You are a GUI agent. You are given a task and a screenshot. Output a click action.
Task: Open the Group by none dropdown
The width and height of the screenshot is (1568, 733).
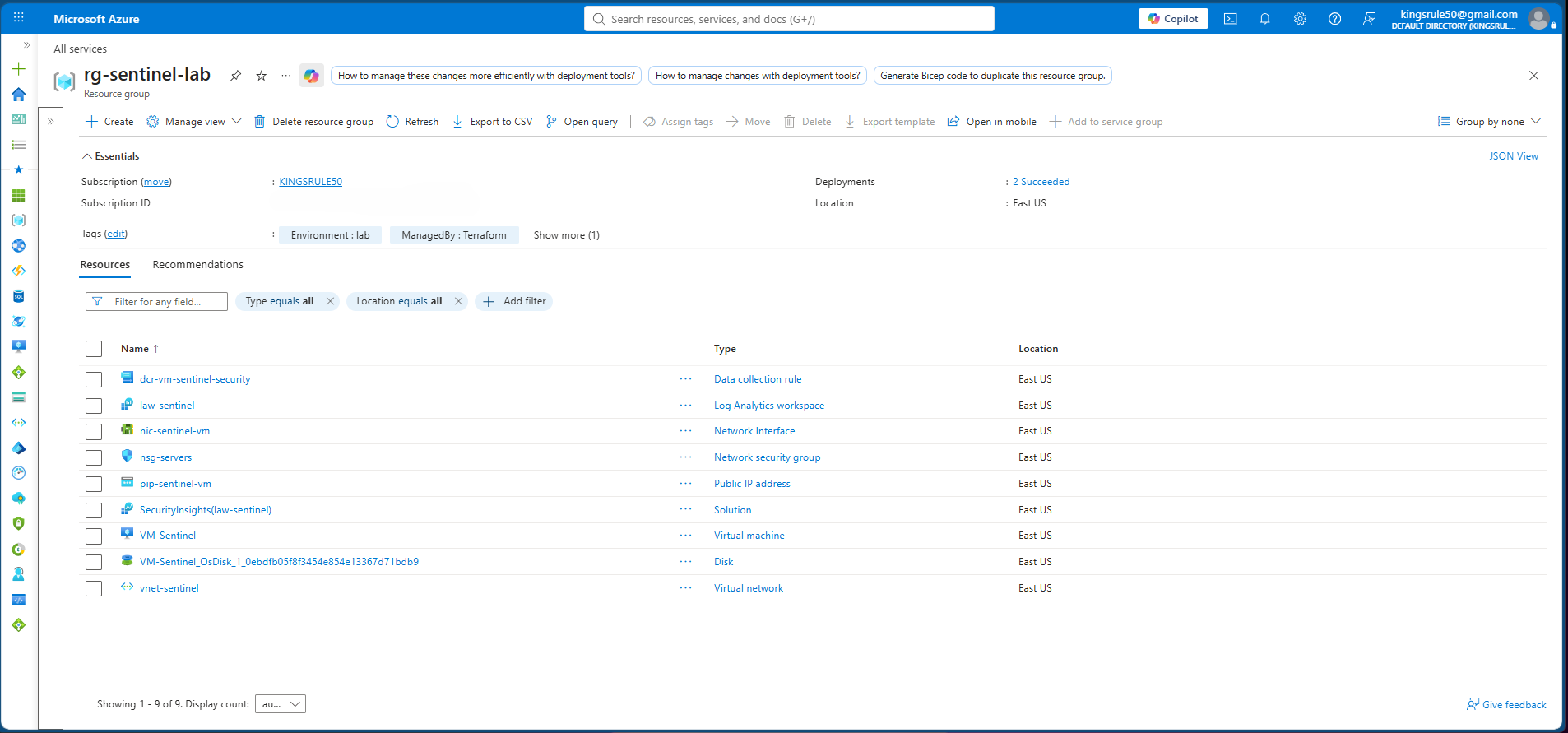(1489, 122)
